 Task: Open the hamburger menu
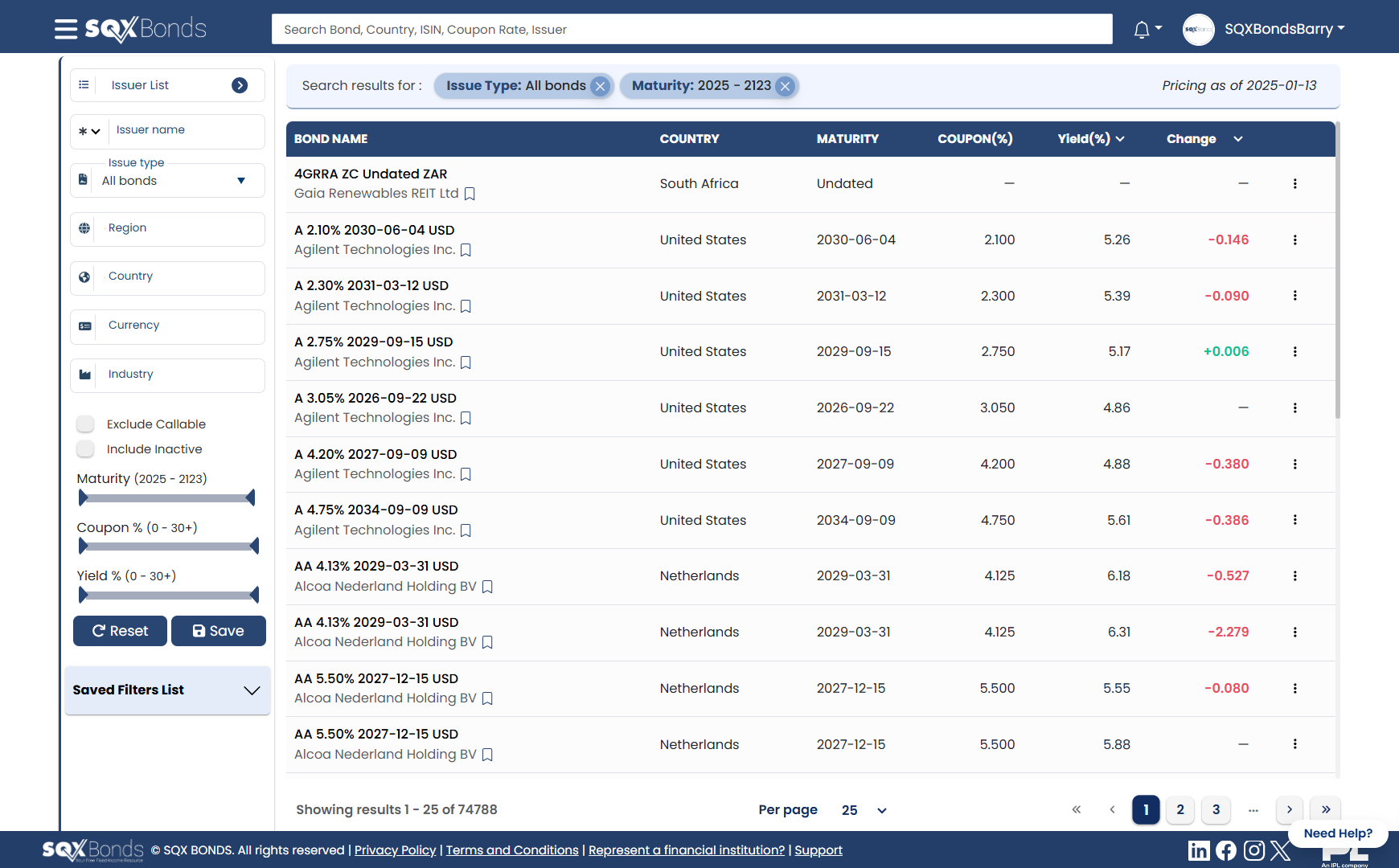pyautogui.click(x=65, y=30)
